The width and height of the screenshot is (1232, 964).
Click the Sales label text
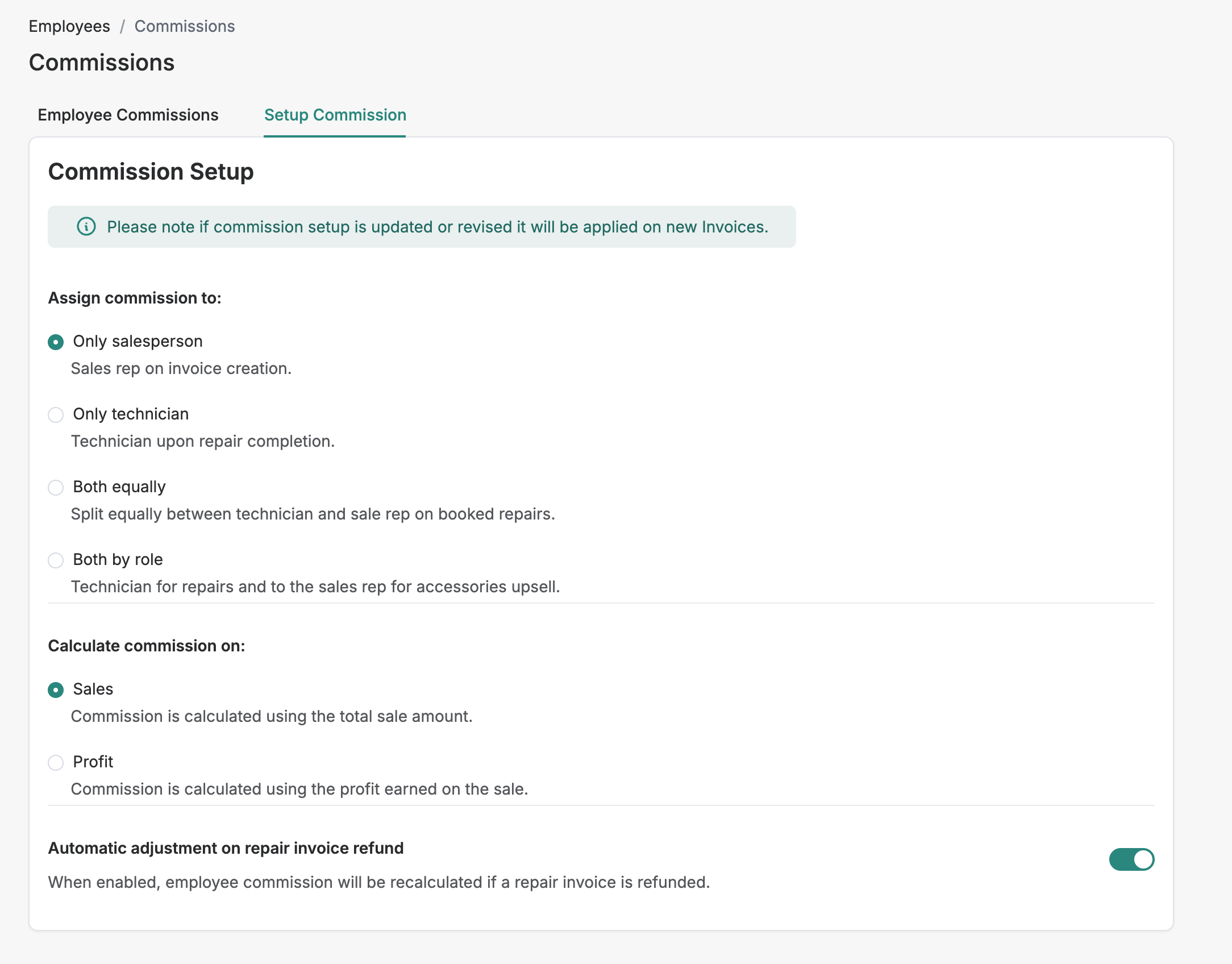click(93, 689)
